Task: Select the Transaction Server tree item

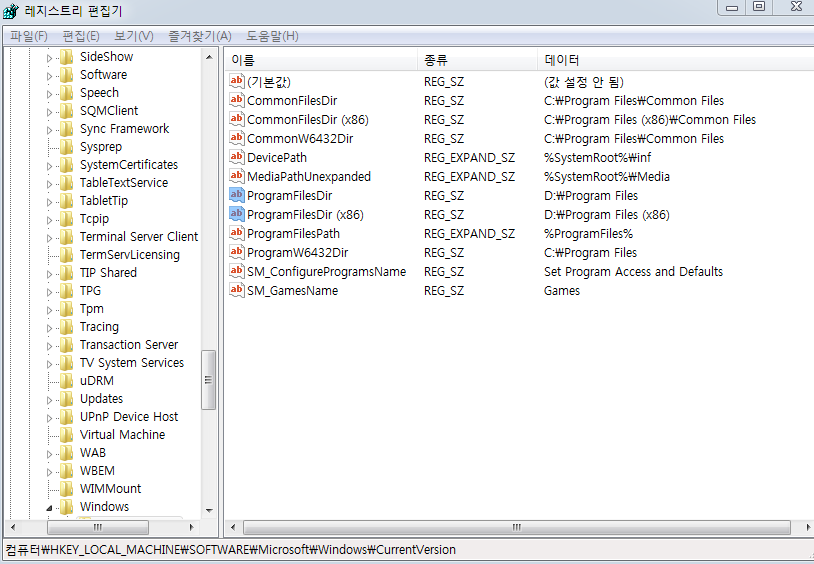Action: click(129, 345)
